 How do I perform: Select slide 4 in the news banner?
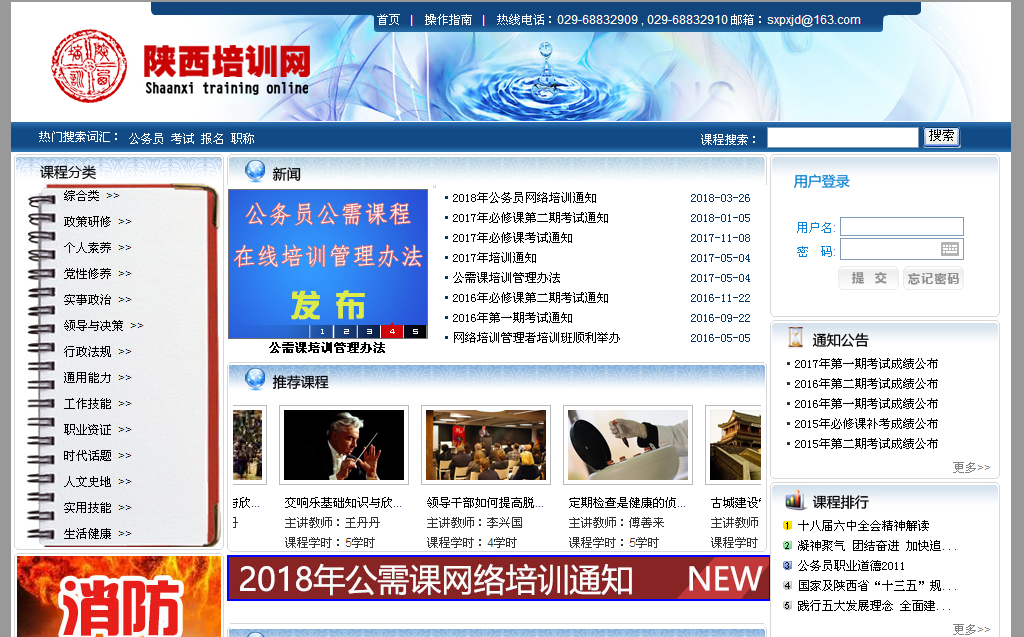click(392, 331)
